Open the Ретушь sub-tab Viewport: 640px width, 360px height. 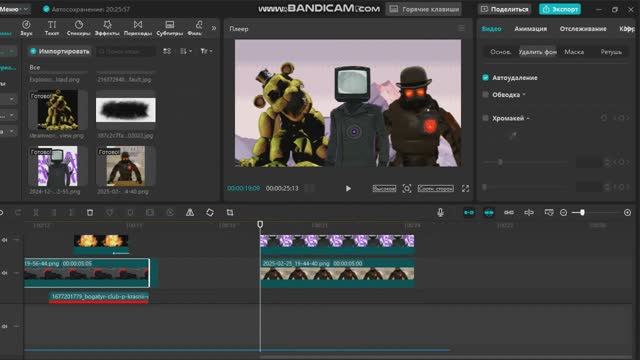click(x=611, y=52)
